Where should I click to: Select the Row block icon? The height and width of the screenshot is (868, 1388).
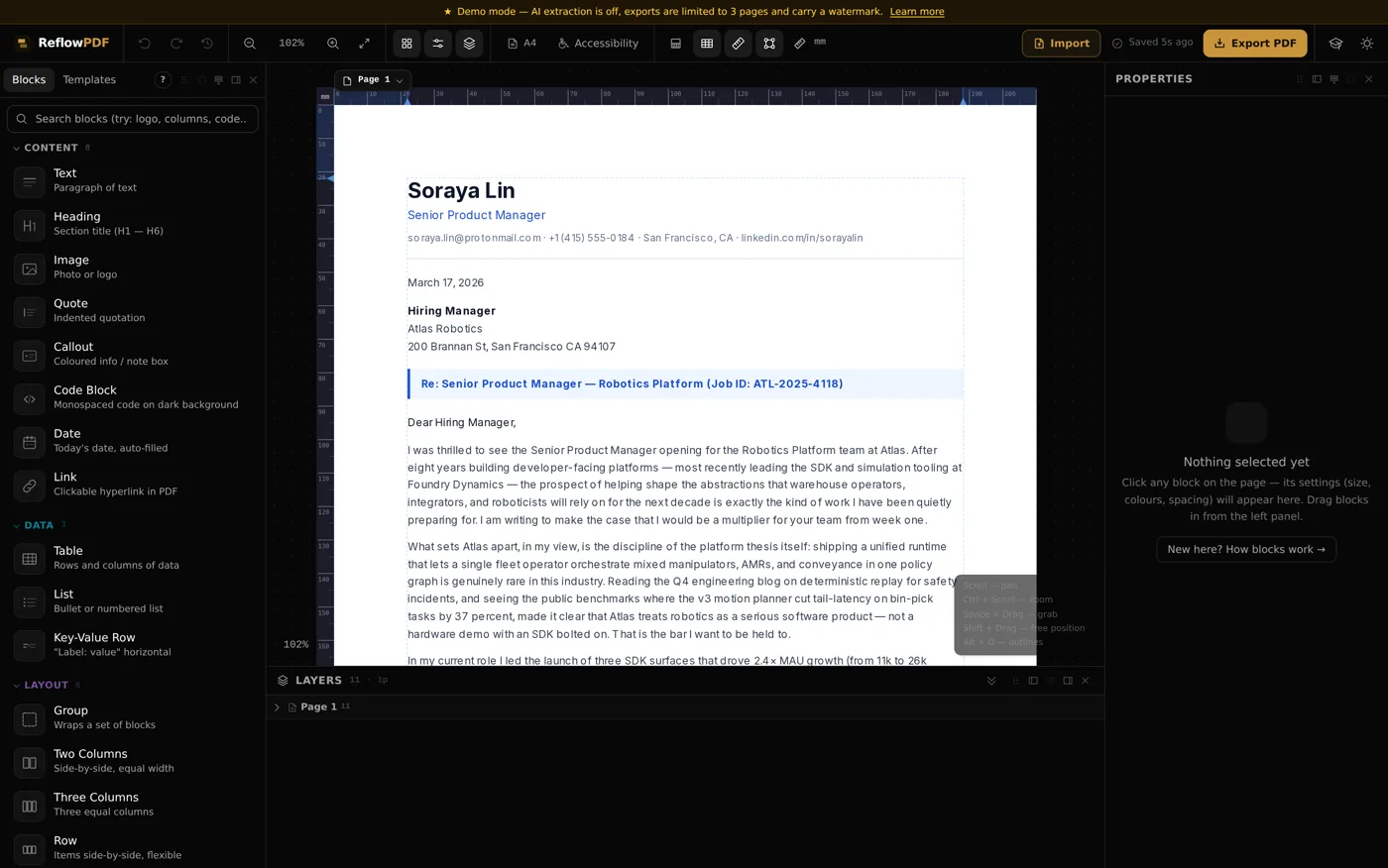[x=30, y=850]
